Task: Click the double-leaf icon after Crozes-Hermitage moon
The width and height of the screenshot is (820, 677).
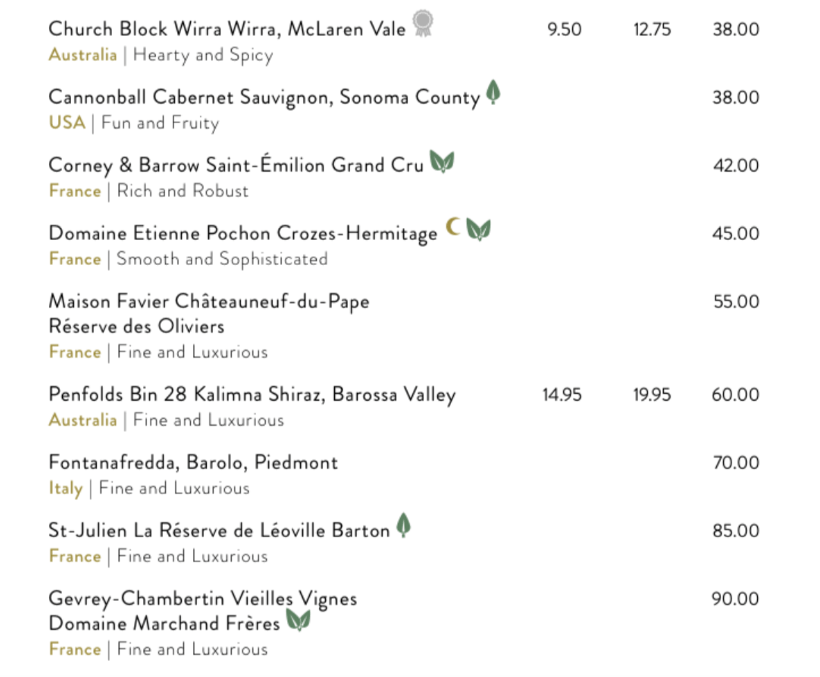Action: tap(479, 230)
